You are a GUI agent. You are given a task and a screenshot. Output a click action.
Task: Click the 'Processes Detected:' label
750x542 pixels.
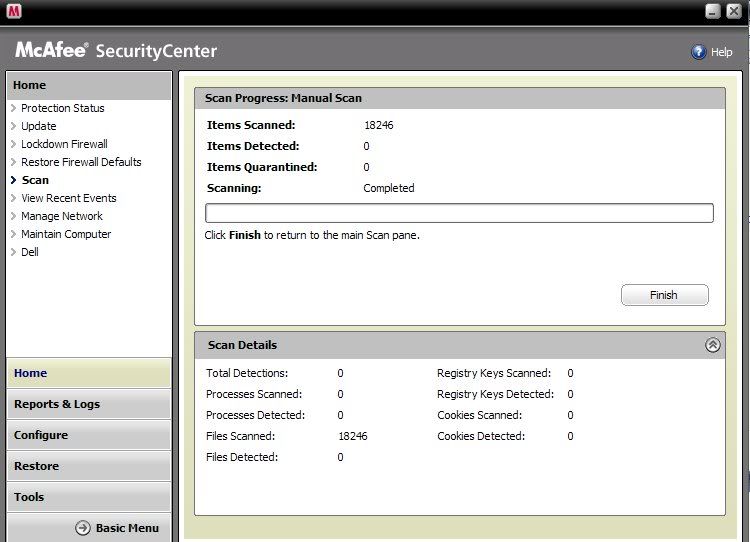tap(255, 415)
